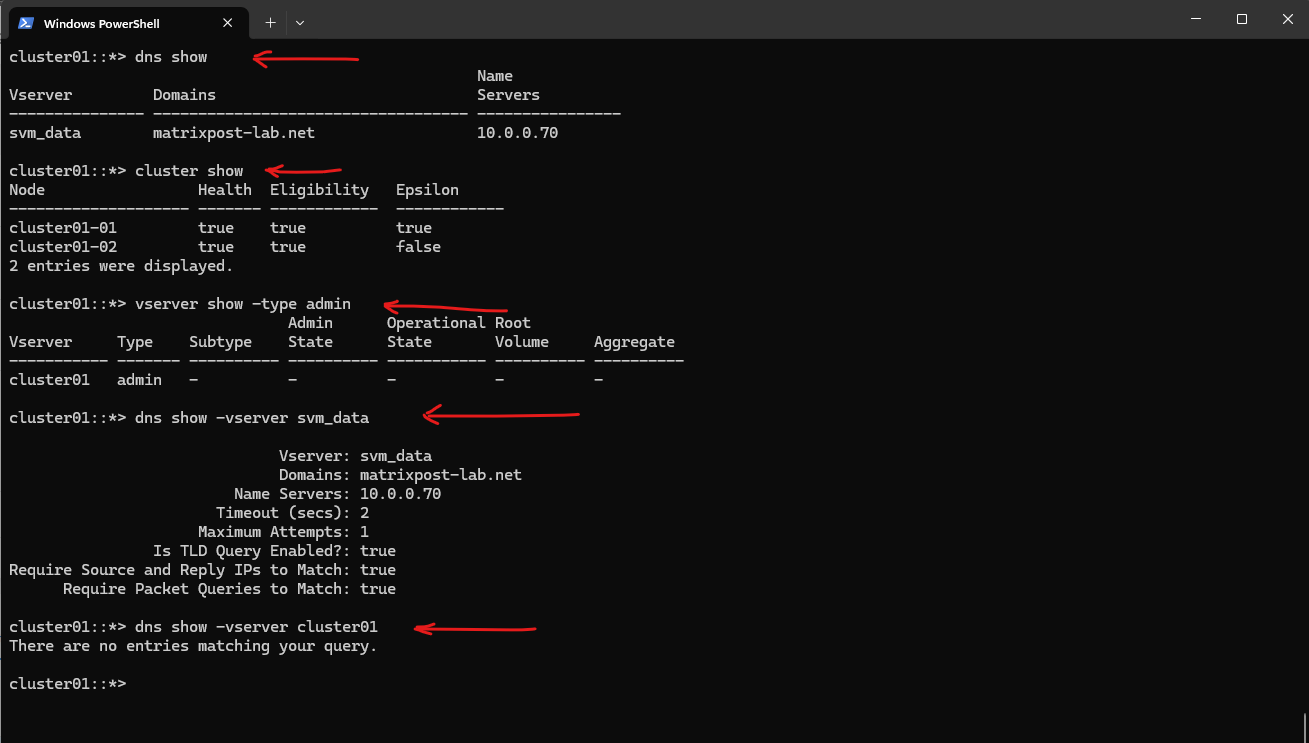Click the "Timeout (secs): 2" line
The height and width of the screenshot is (743, 1309).
coord(292,513)
